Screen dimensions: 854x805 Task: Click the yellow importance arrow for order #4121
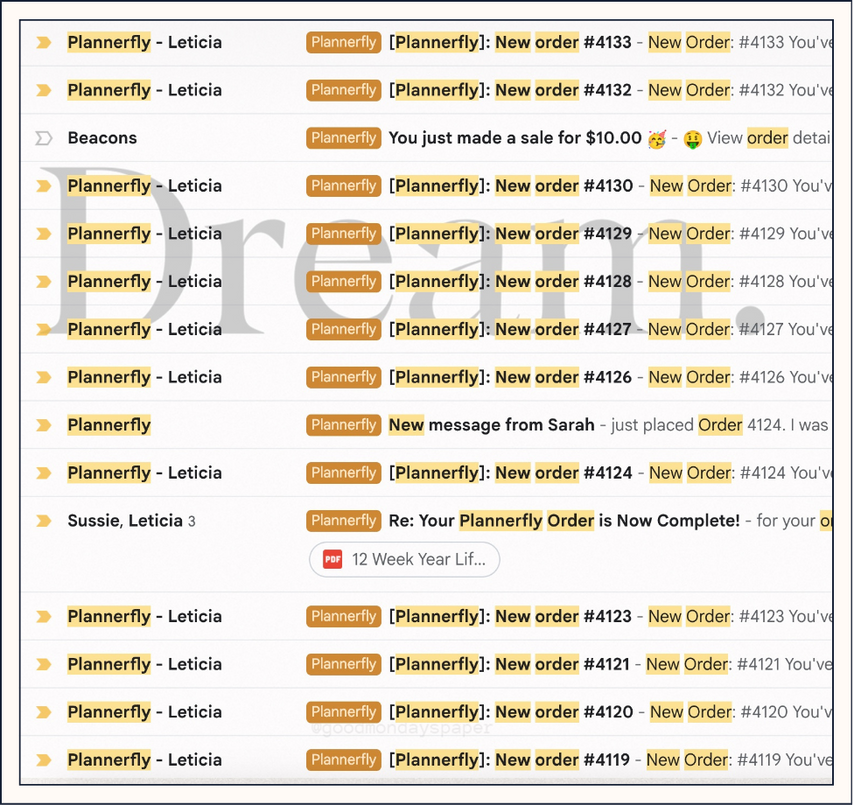44,665
